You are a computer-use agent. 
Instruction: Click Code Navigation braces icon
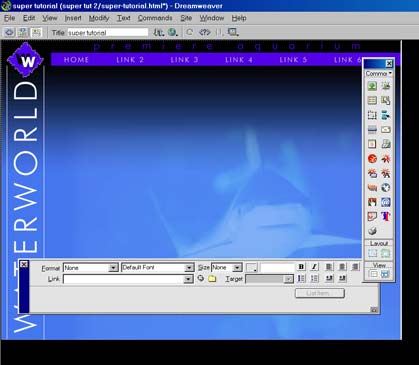[219, 32]
